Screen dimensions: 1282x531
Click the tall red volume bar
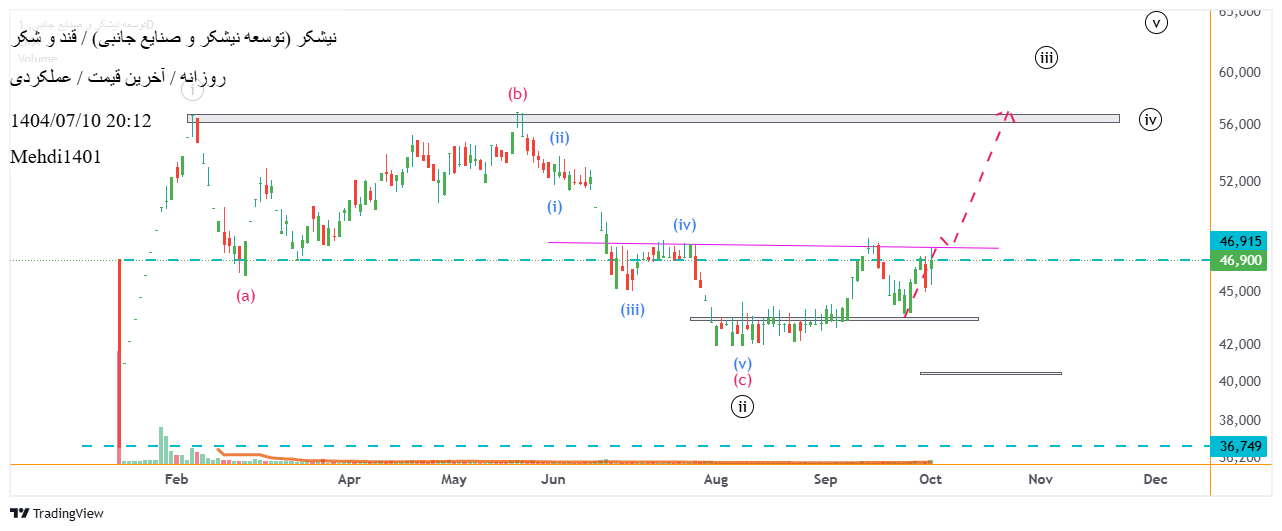tap(119, 360)
